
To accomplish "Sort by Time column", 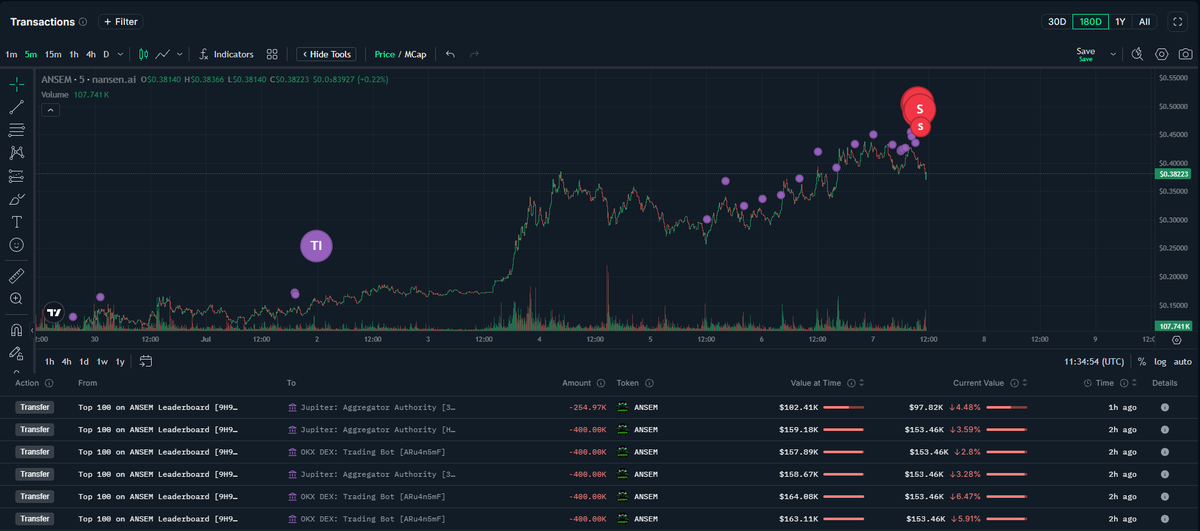I will point(1133,383).
